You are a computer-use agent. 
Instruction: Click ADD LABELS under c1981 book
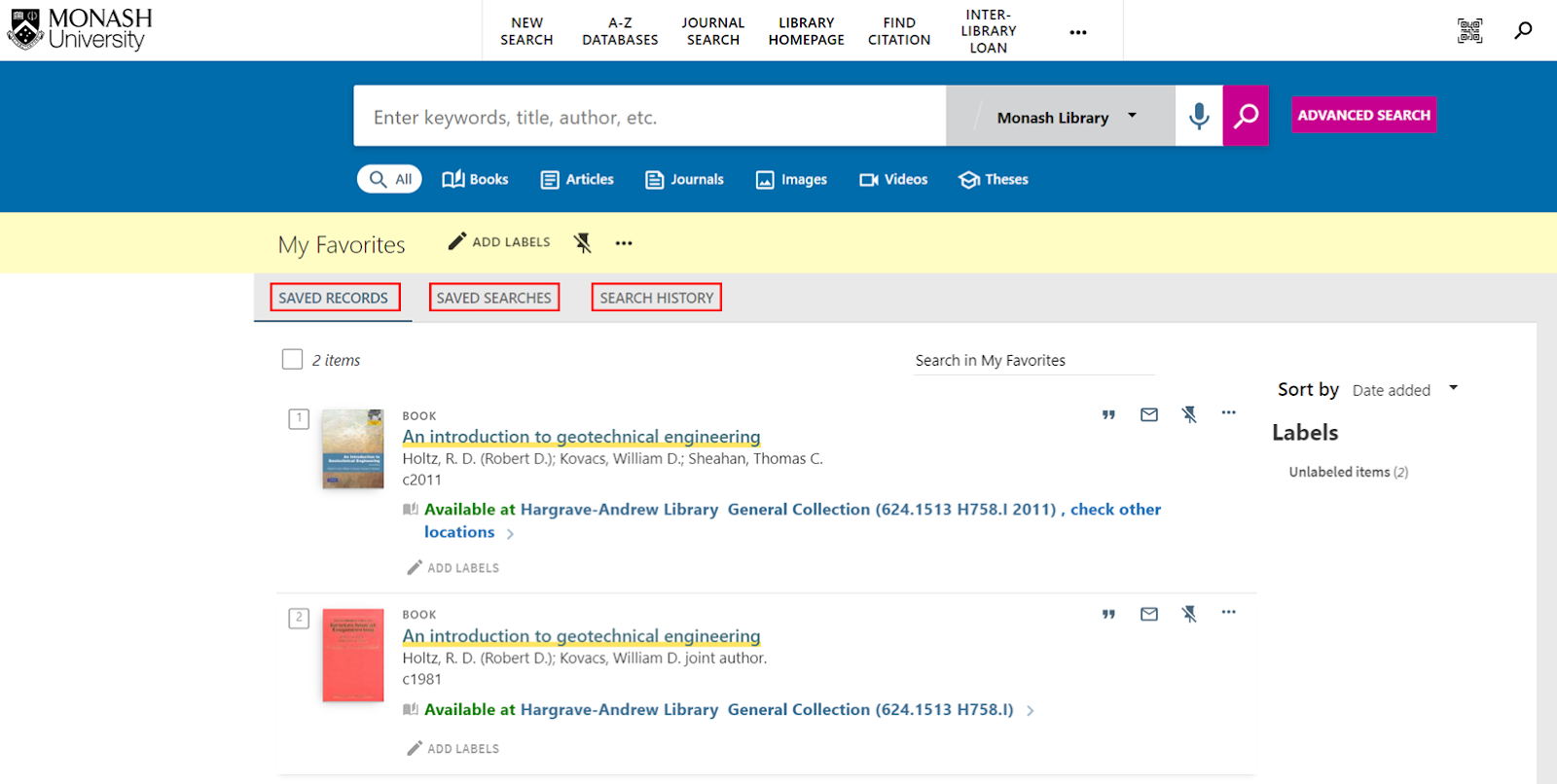click(x=453, y=749)
